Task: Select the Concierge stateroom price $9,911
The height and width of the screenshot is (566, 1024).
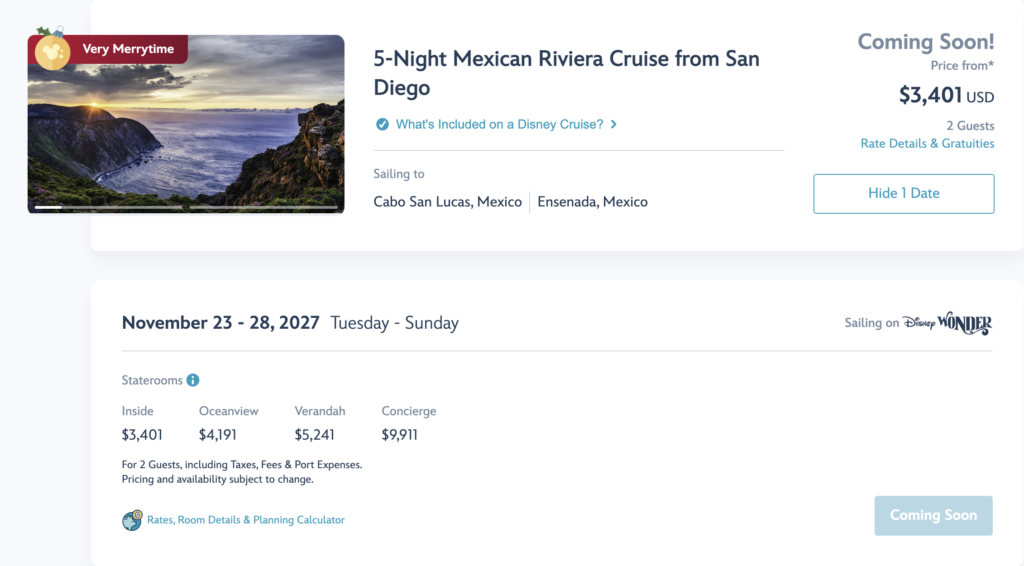Action: coord(399,435)
